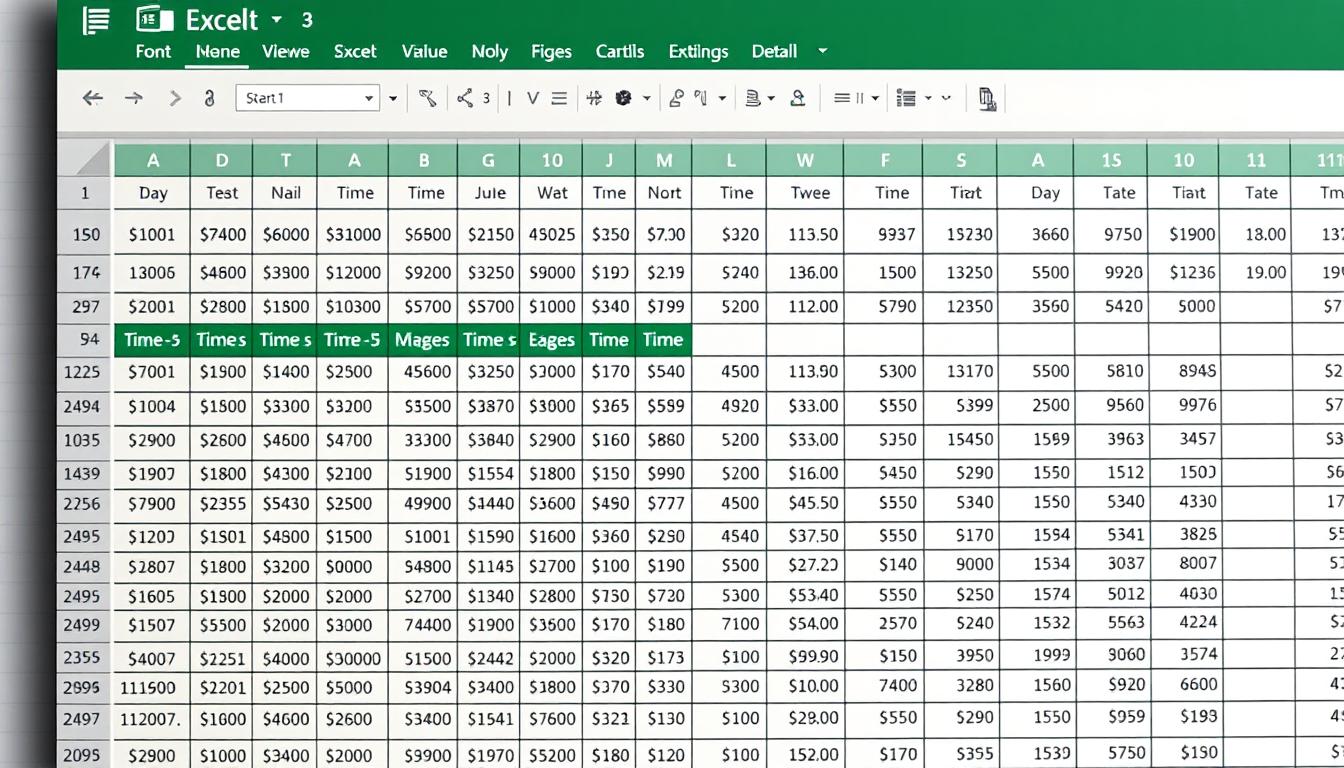Click the Juie header cell
The height and width of the screenshot is (768, 1344).
(489, 193)
